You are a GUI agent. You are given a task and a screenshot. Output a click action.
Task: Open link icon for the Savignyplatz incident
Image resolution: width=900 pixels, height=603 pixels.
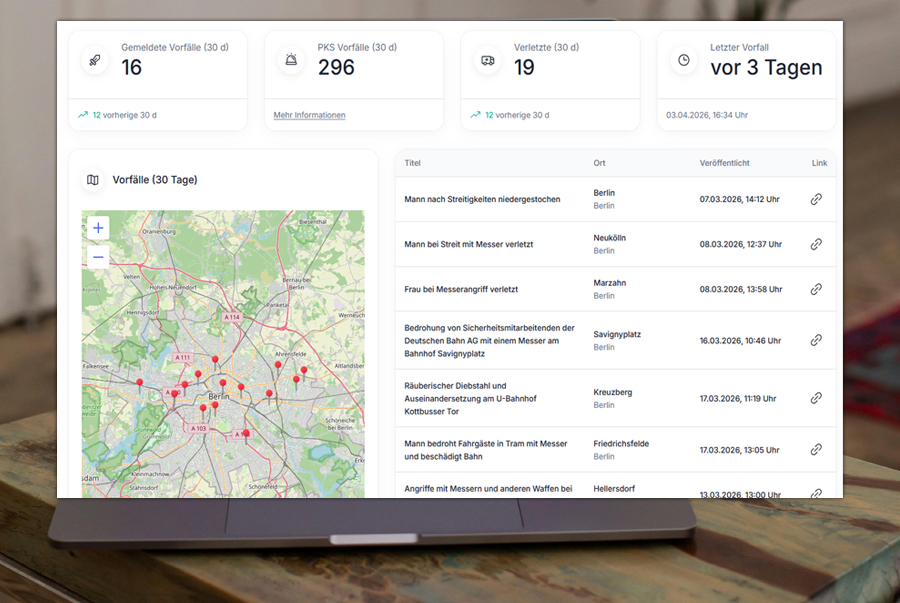point(815,340)
